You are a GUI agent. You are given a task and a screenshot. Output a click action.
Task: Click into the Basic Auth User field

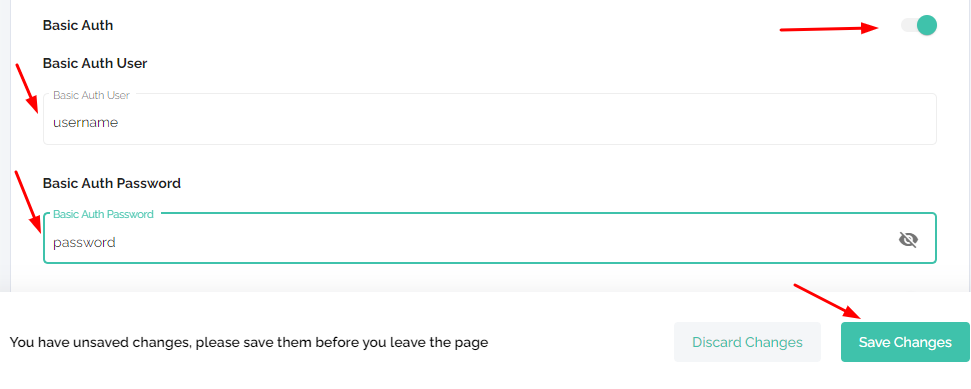(x=489, y=119)
